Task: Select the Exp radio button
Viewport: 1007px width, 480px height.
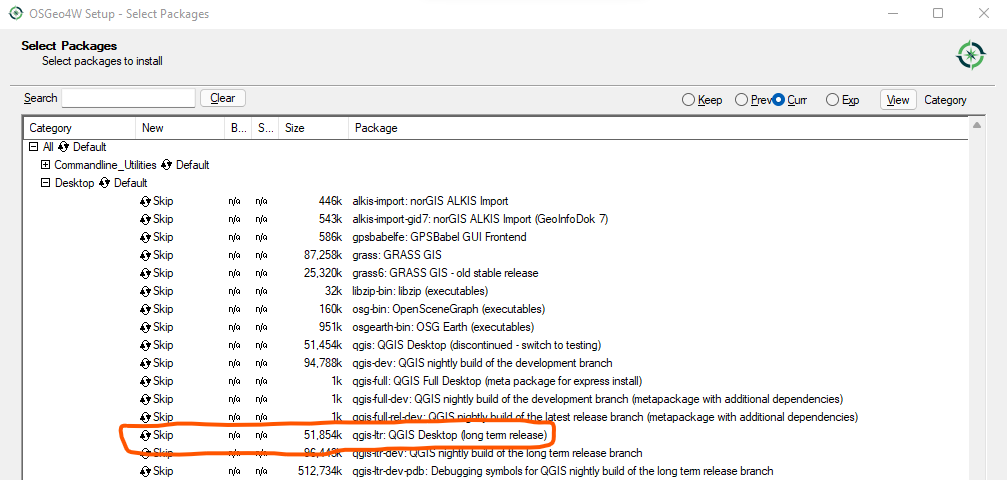Action: tap(832, 100)
